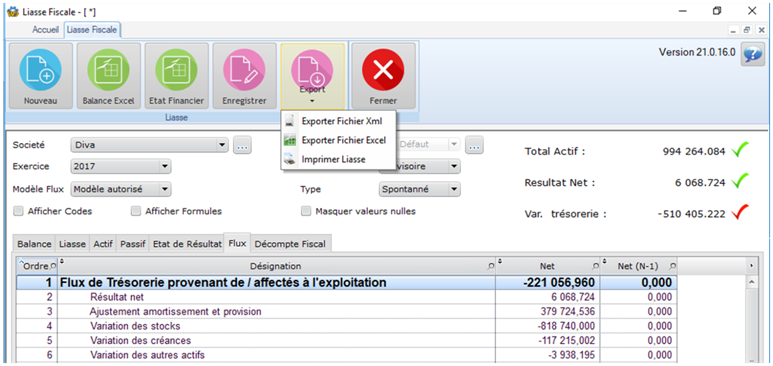Screen dimensions: 773x366
Task: Select the Flux tab
Action: click(x=237, y=243)
